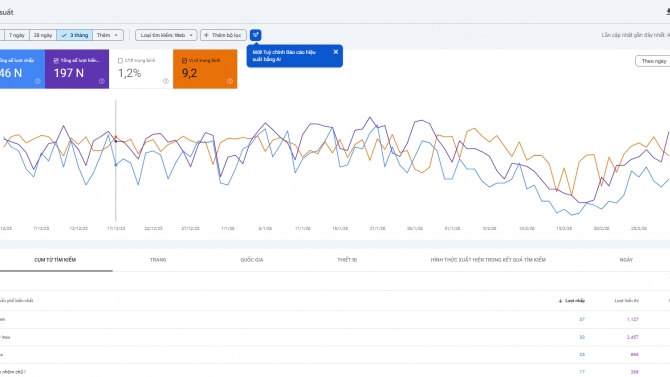
Task: Click the sort arrow beside Lượt nhấp
Action: pos(560,301)
